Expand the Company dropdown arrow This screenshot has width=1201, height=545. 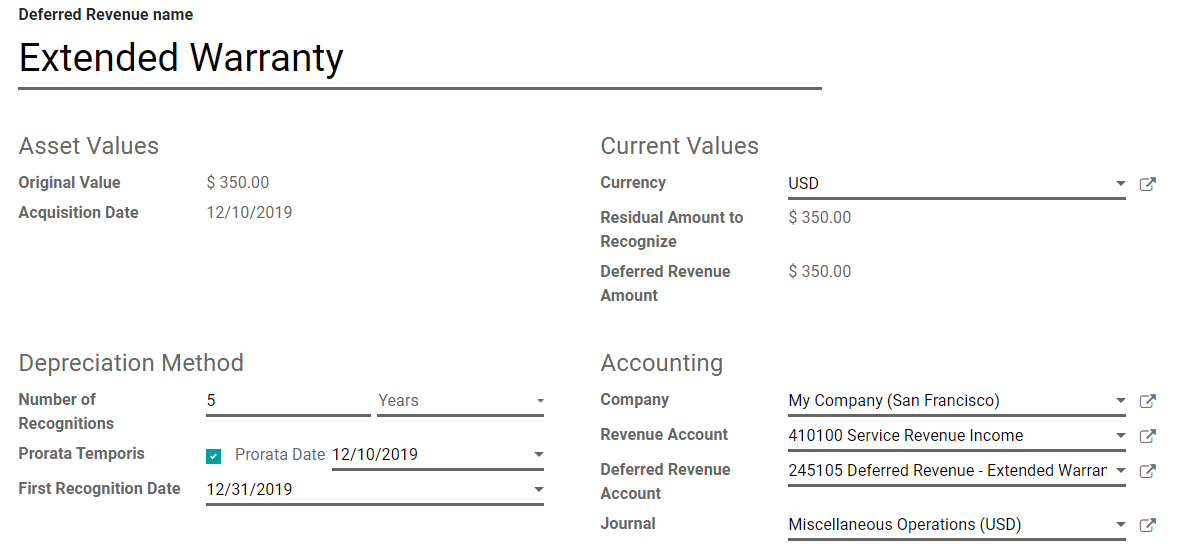pyautogui.click(x=1120, y=401)
